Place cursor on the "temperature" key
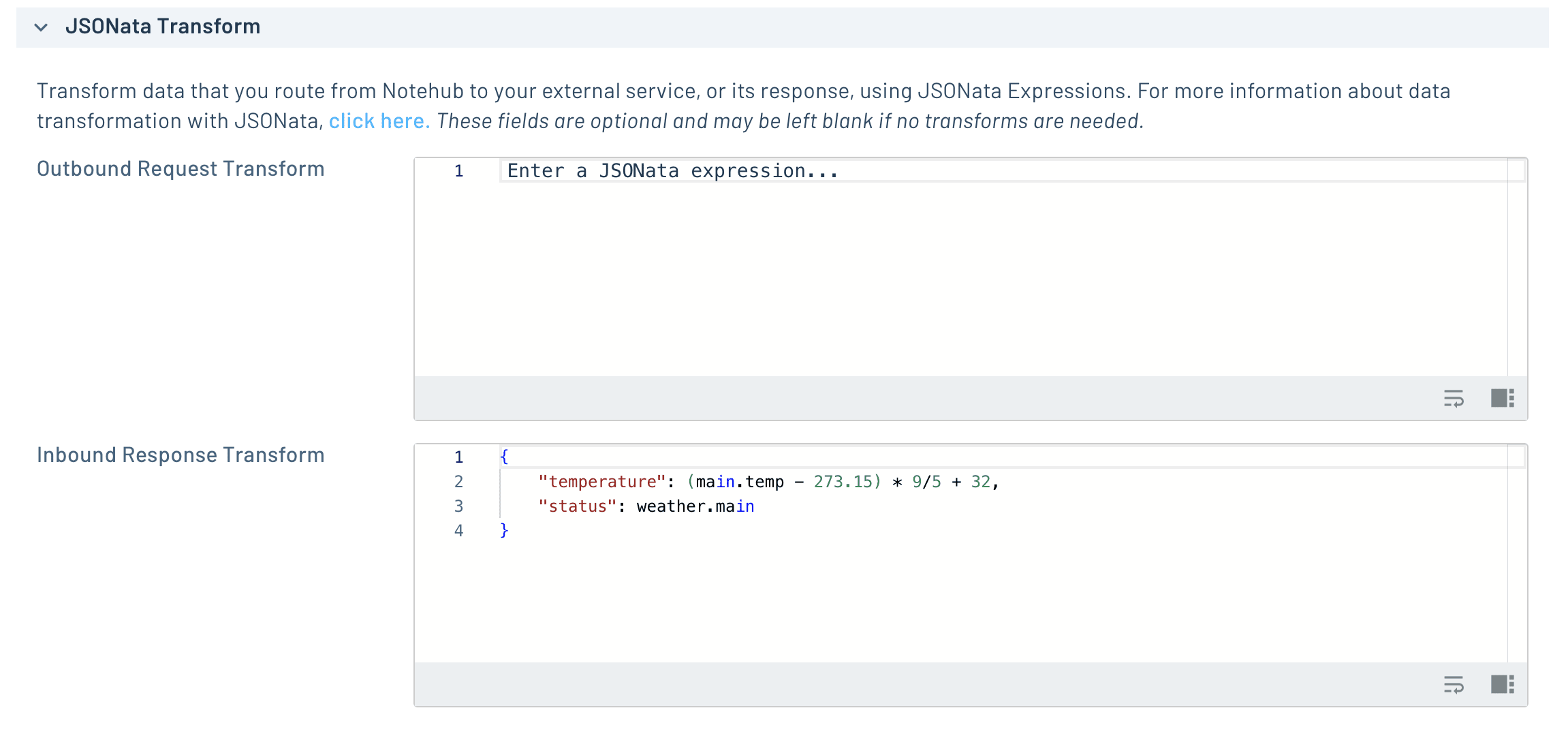The image size is (1568, 736). [x=601, y=482]
